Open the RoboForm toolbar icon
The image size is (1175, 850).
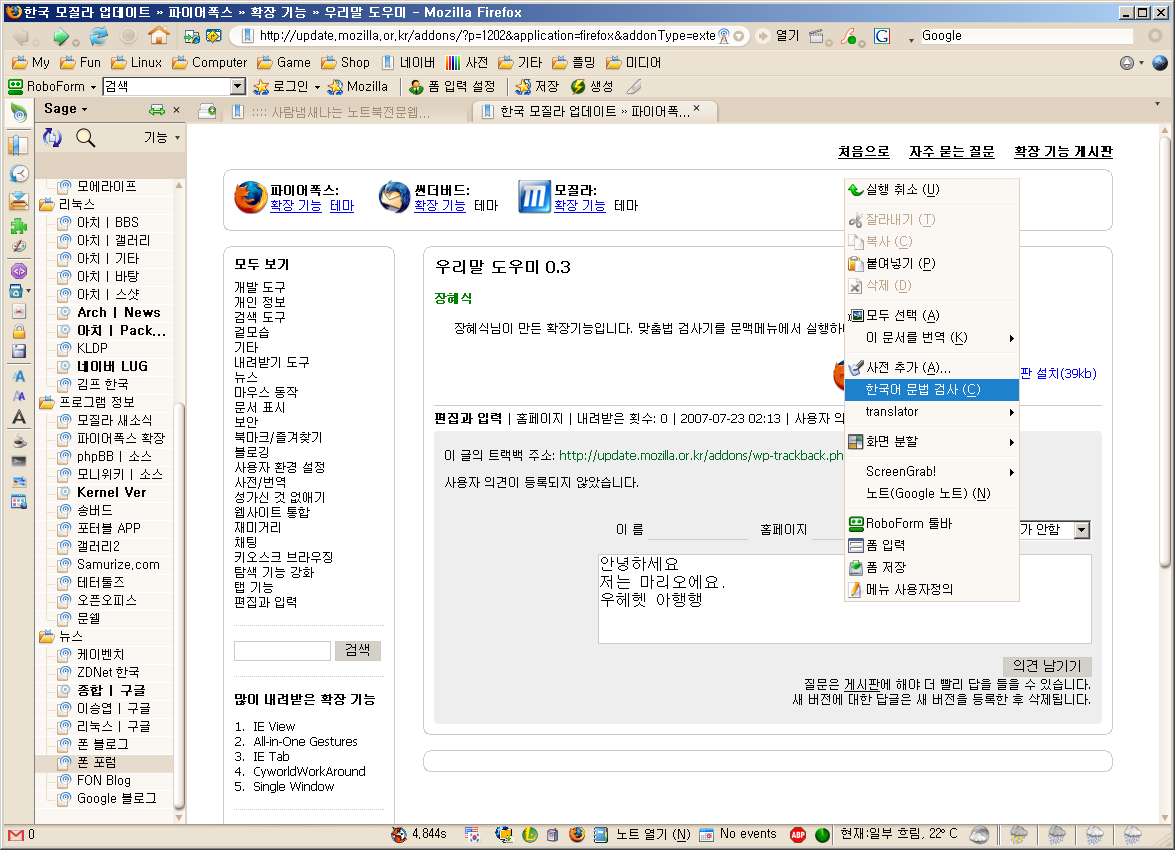point(15,86)
